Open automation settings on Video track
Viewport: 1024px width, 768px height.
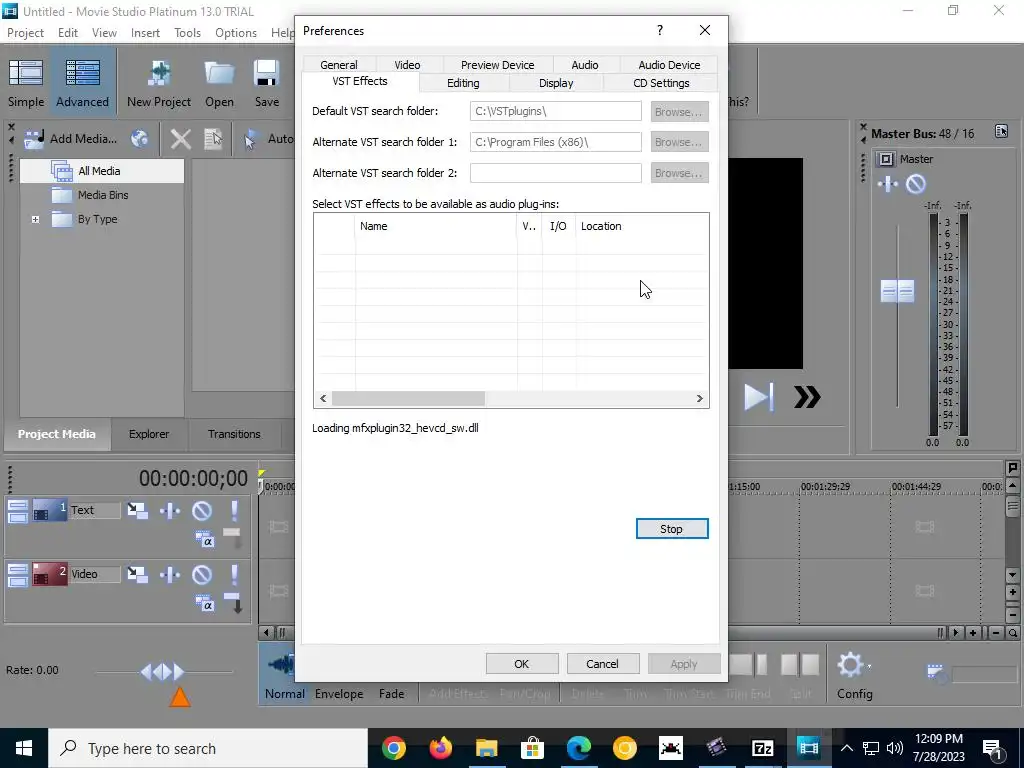point(170,574)
